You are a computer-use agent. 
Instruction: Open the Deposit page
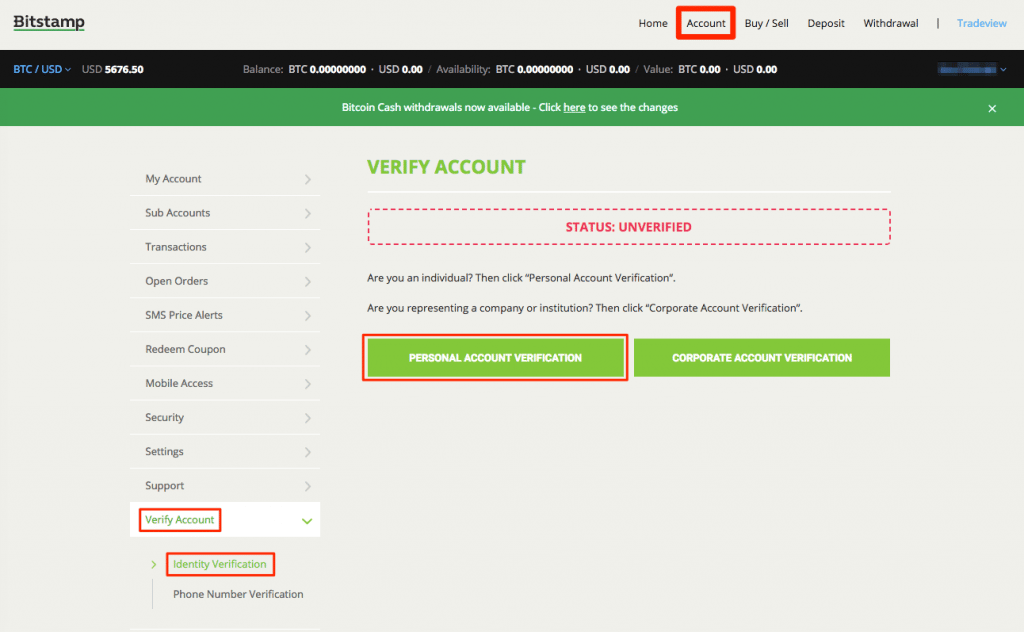826,23
